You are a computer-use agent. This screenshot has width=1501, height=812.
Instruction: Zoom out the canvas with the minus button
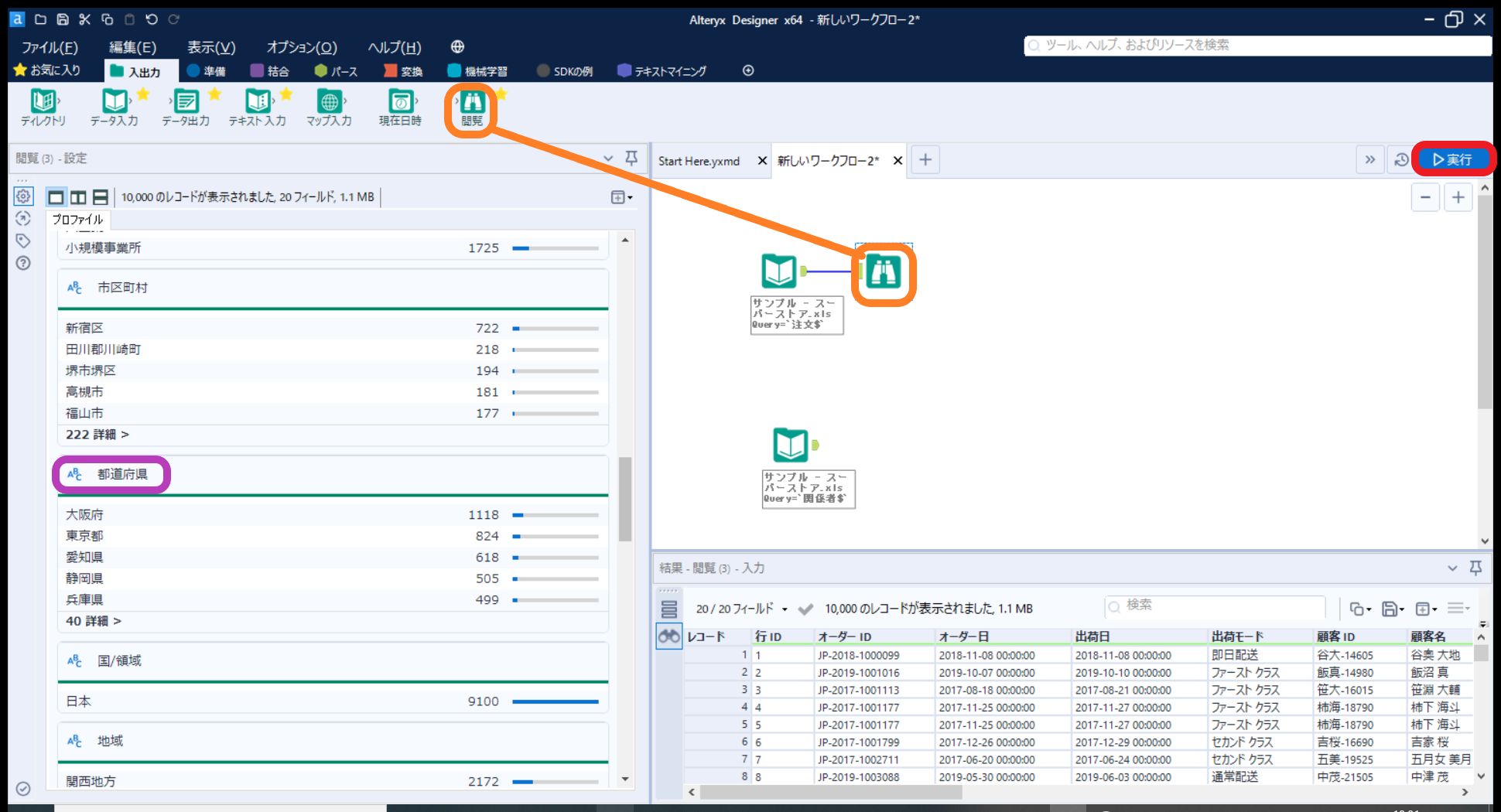point(1425,197)
